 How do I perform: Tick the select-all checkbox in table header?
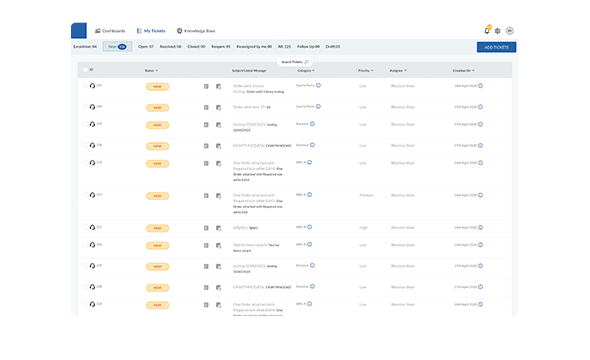point(85,70)
